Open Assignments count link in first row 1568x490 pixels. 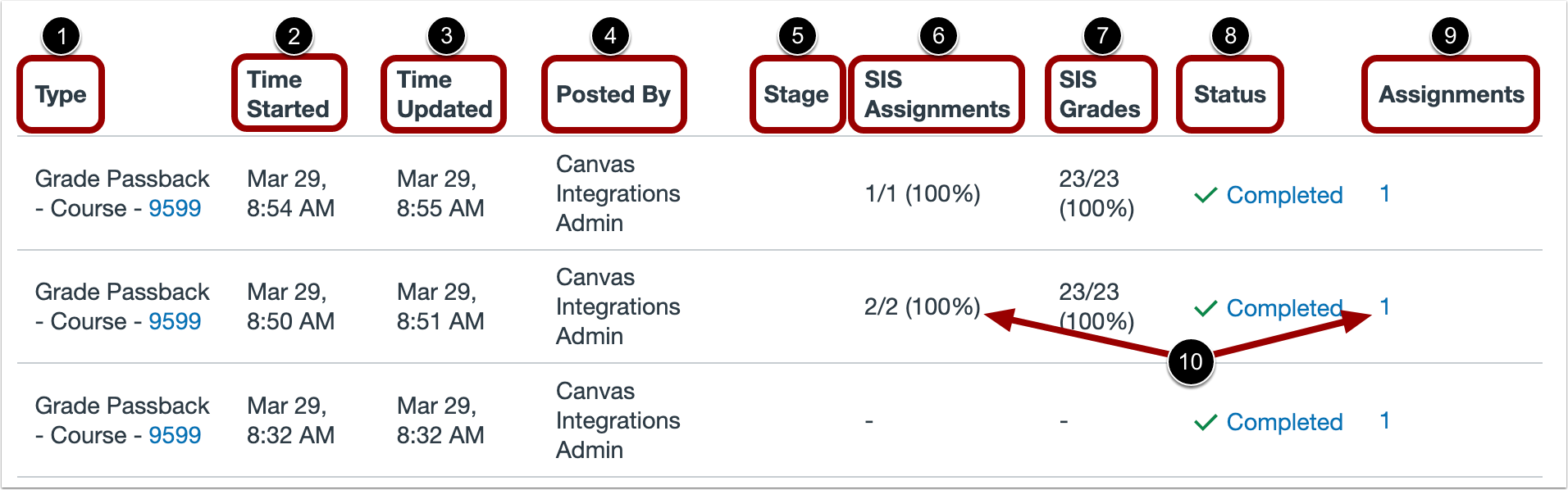(x=1384, y=194)
